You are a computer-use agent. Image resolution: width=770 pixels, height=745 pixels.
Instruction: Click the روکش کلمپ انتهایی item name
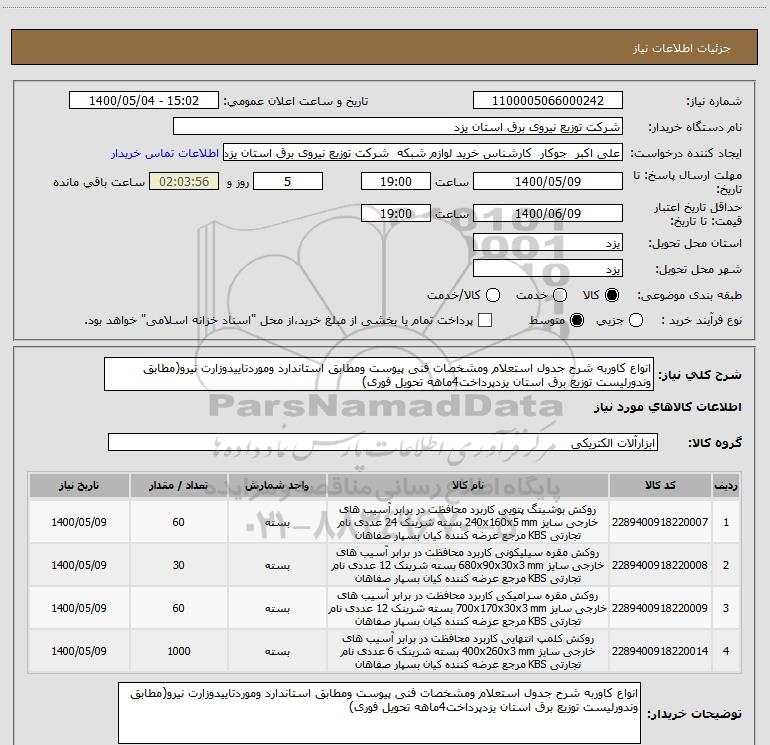tap(468, 651)
